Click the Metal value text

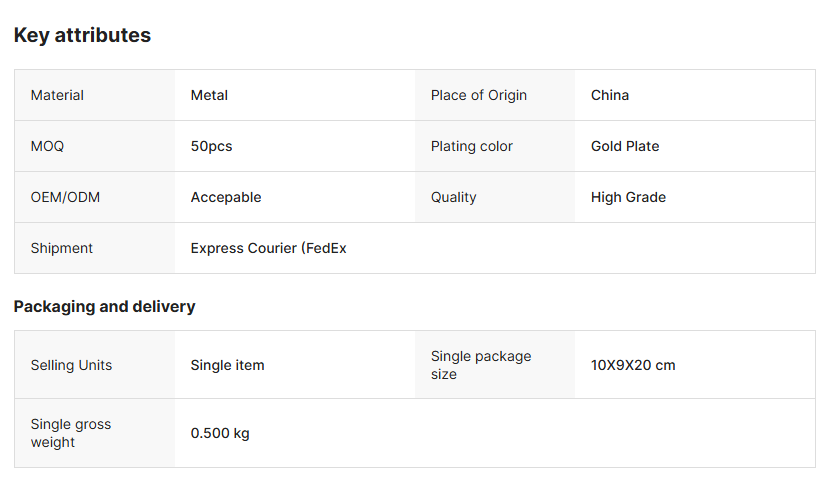pyautogui.click(x=209, y=95)
